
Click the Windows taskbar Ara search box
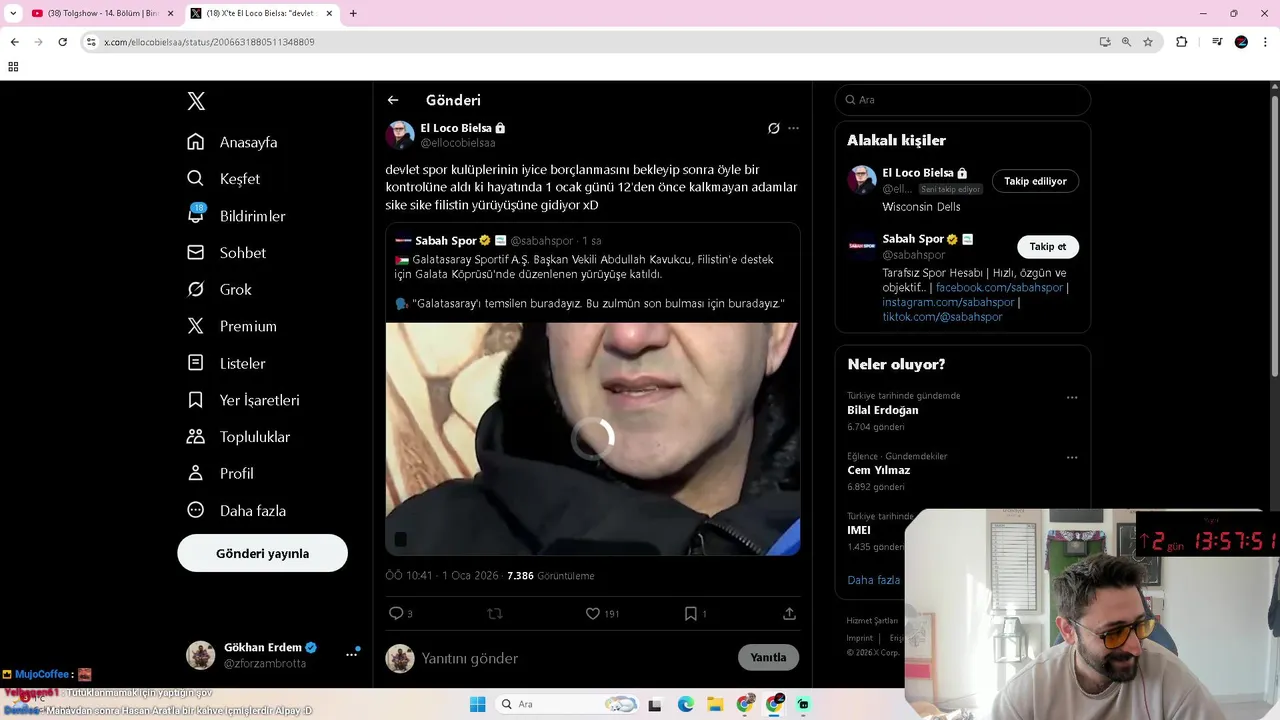tap(568, 704)
